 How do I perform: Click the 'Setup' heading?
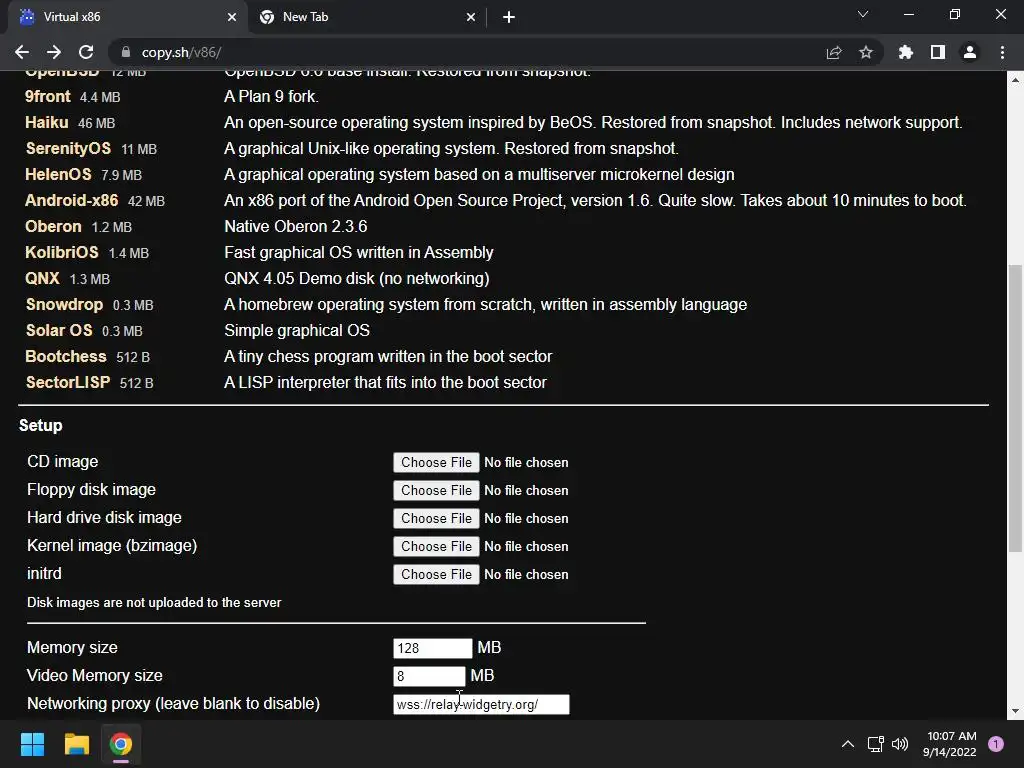tap(40, 426)
